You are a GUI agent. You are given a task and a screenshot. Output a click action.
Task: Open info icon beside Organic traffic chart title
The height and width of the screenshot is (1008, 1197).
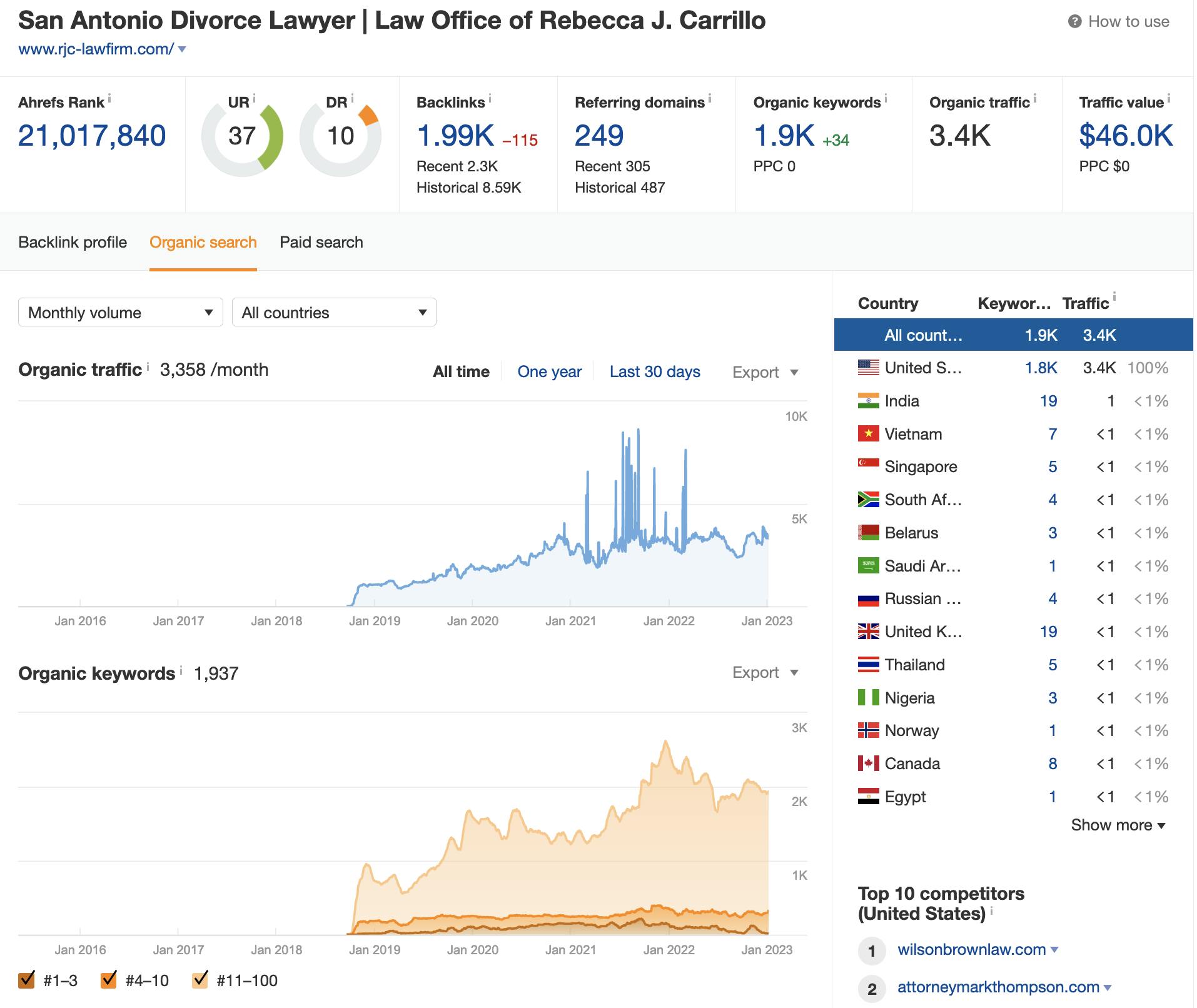coord(148,366)
